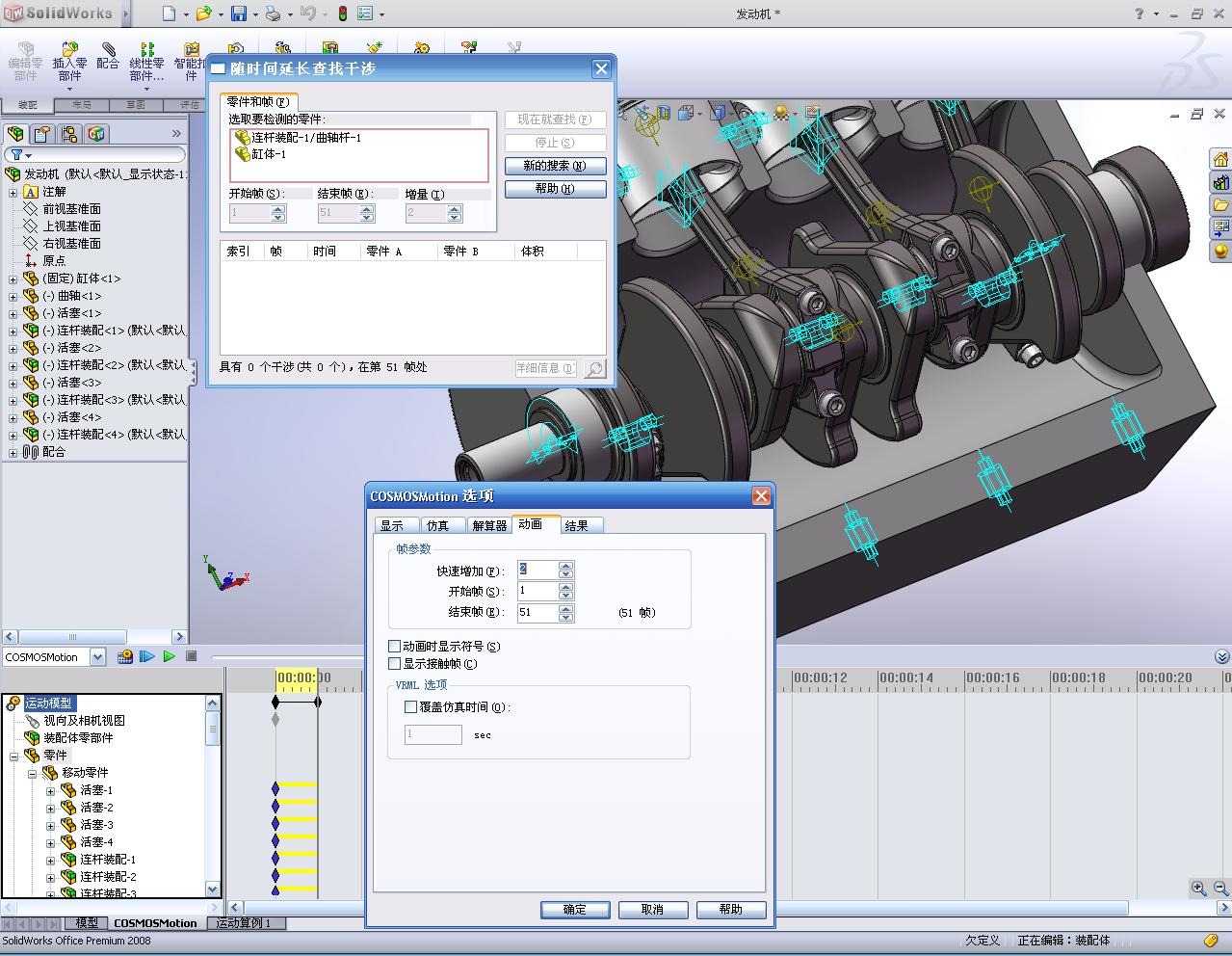
Task: Click the Print icon
Action: pos(273,13)
